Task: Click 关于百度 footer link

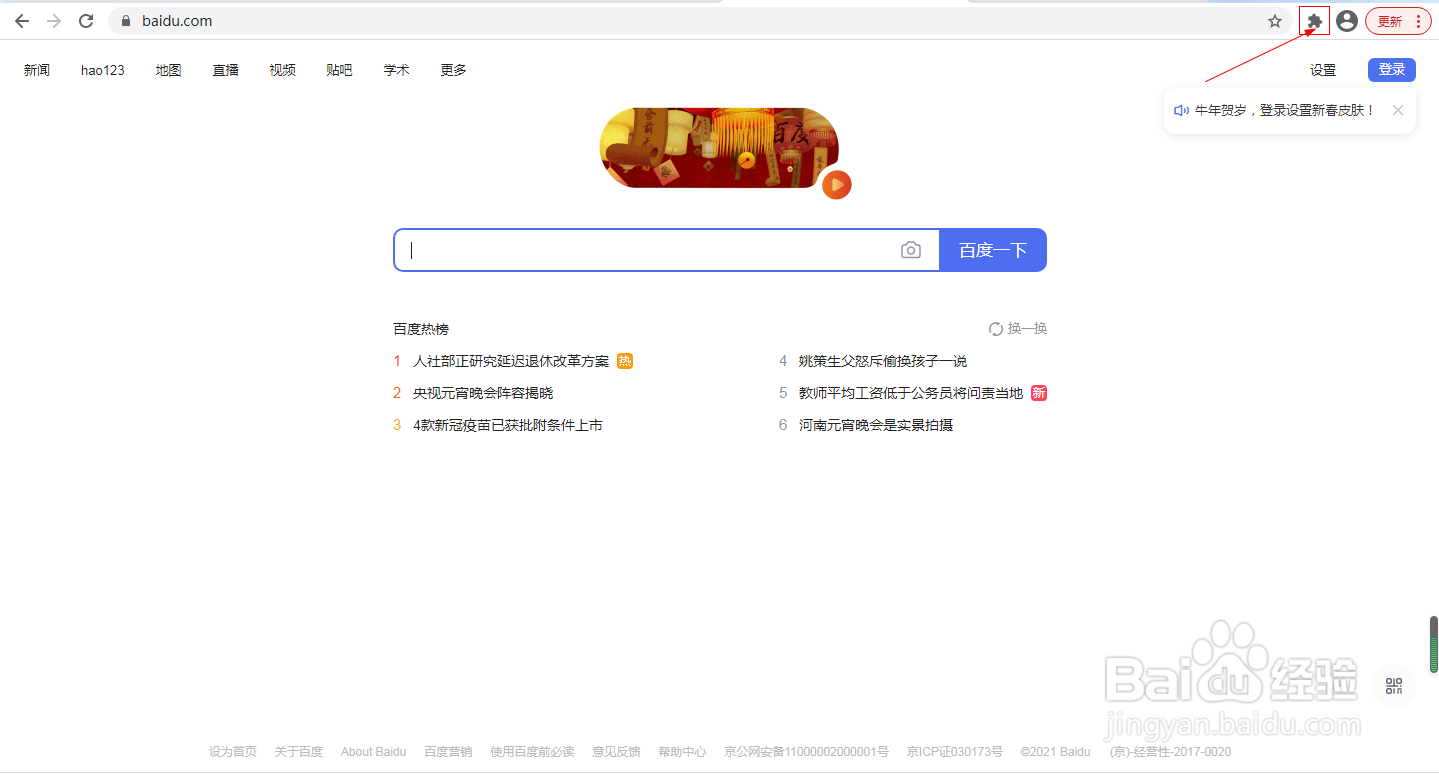Action: [299, 752]
